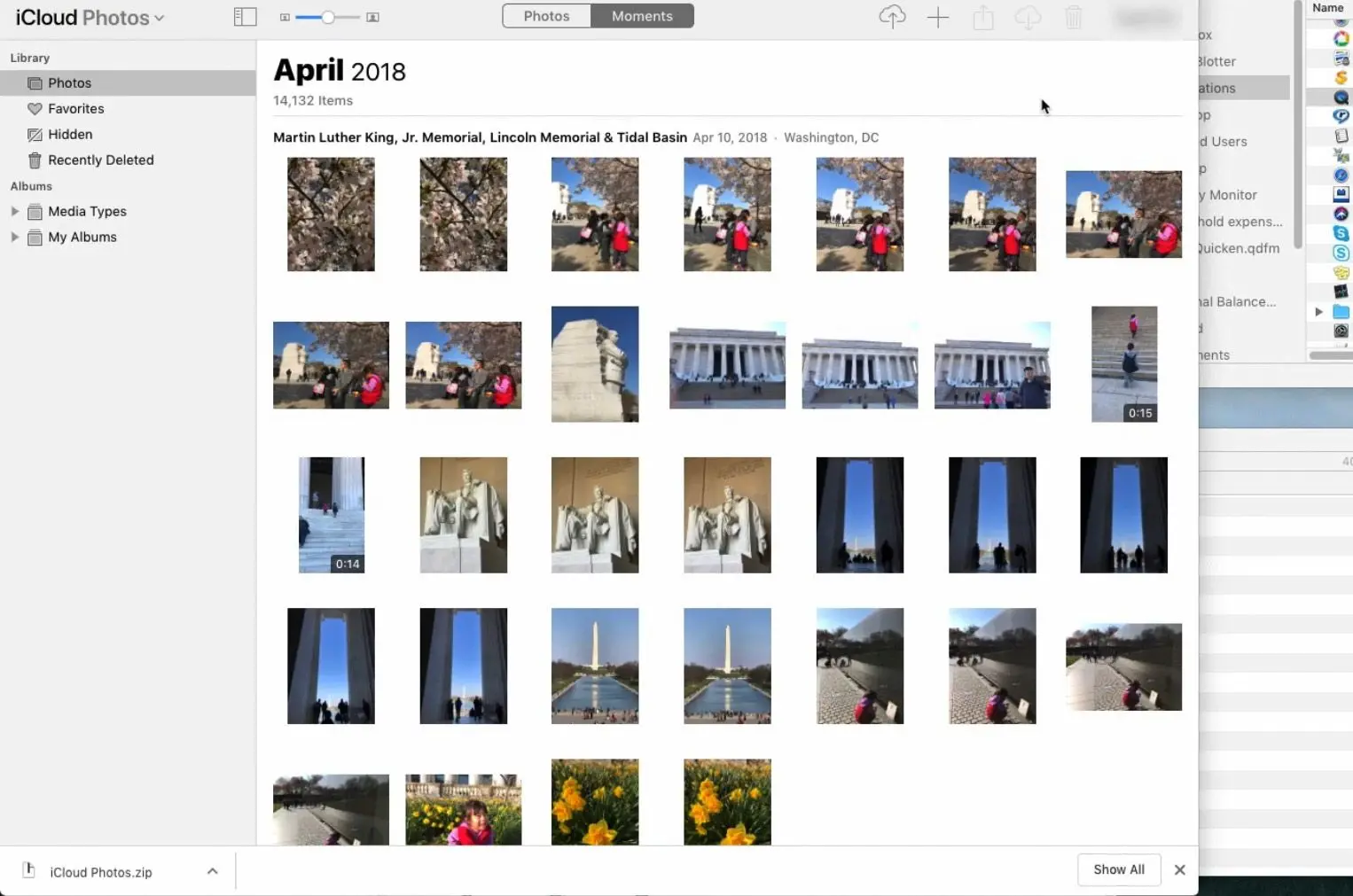The width and height of the screenshot is (1353, 896).
Task: Open the 0:15 video thumbnail of stairs
Action: (x=1123, y=364)
